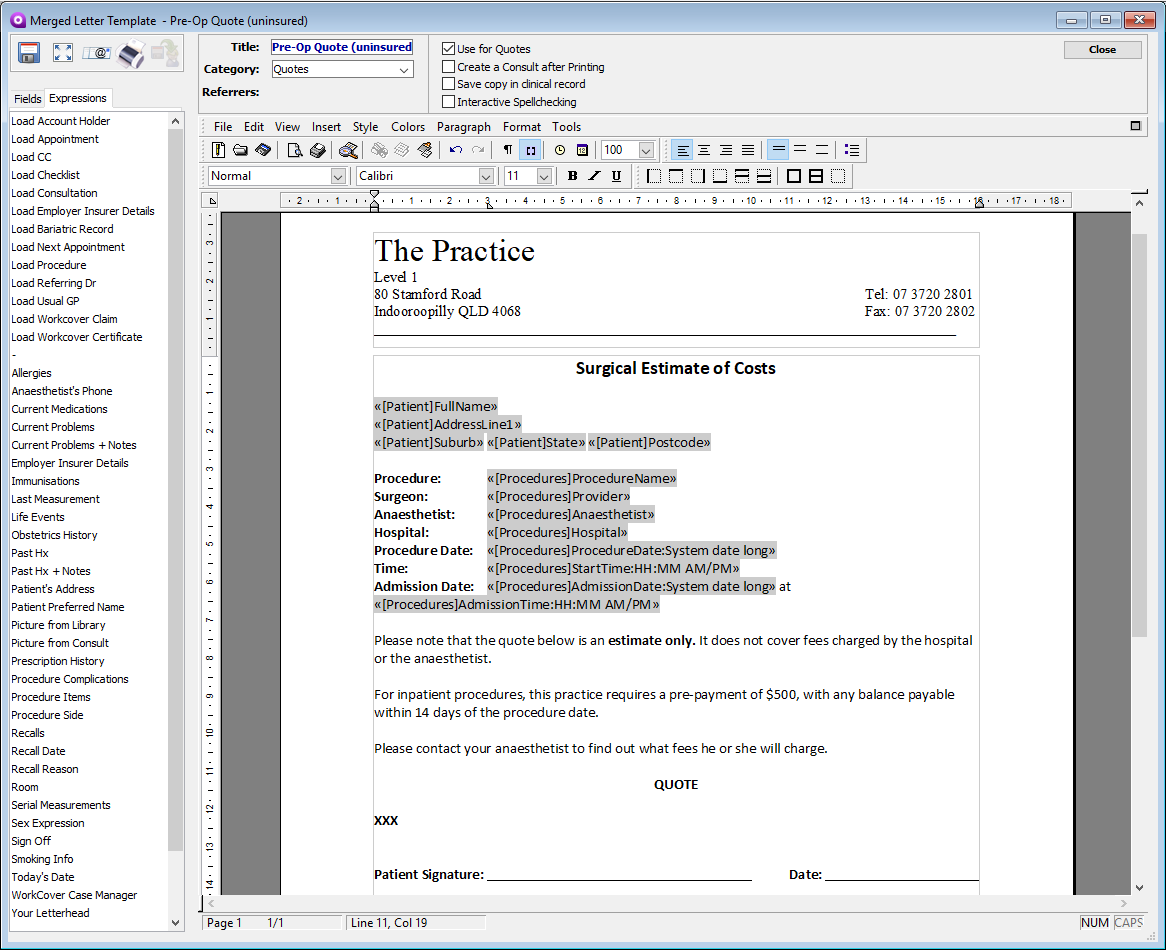Viewport: 1166px width, 950px height.
Task: Undo the last edit
Action: coord(455,149)
